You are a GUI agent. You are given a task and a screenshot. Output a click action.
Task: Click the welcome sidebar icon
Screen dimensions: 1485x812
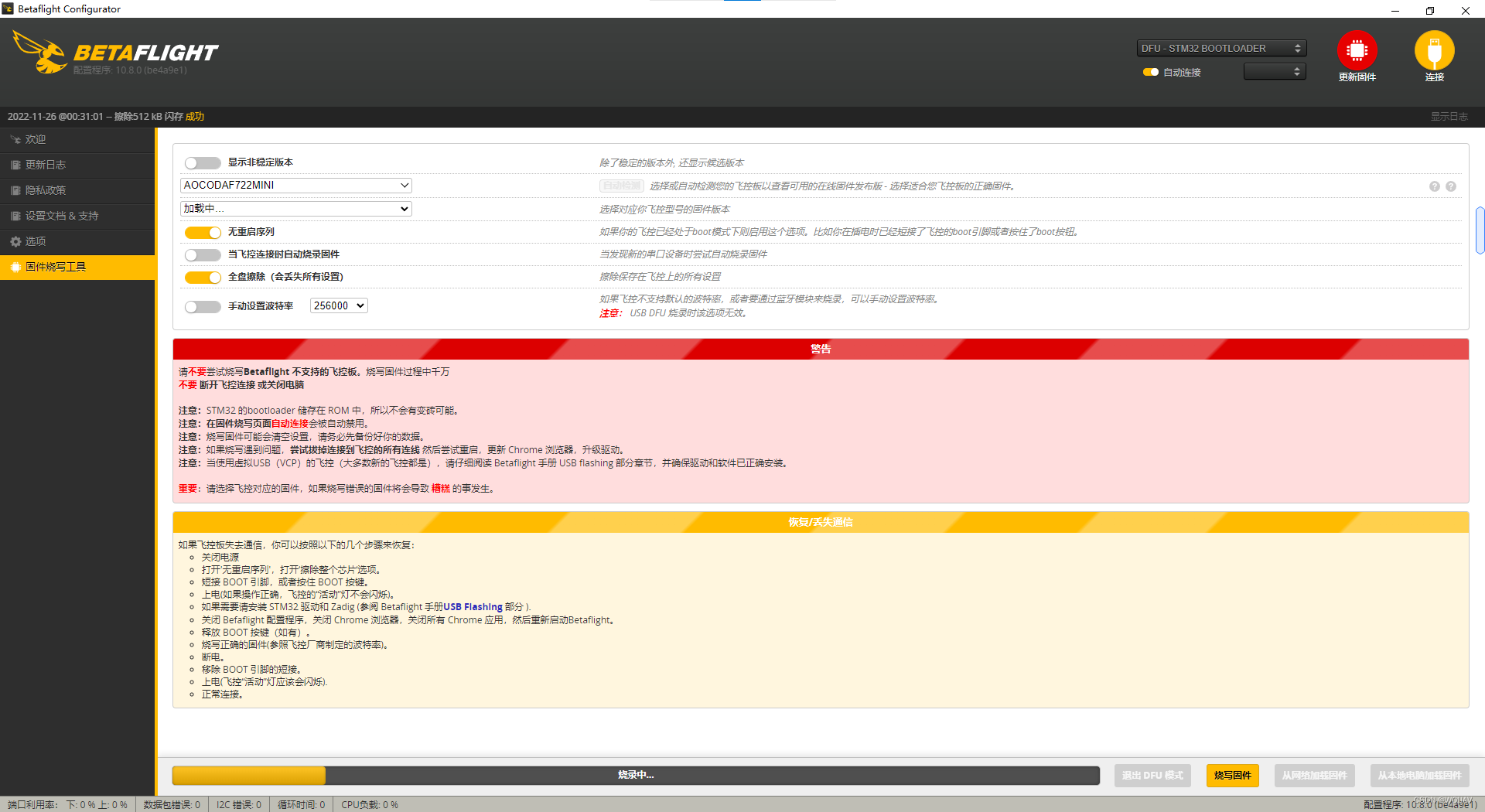tap(15, 140)
